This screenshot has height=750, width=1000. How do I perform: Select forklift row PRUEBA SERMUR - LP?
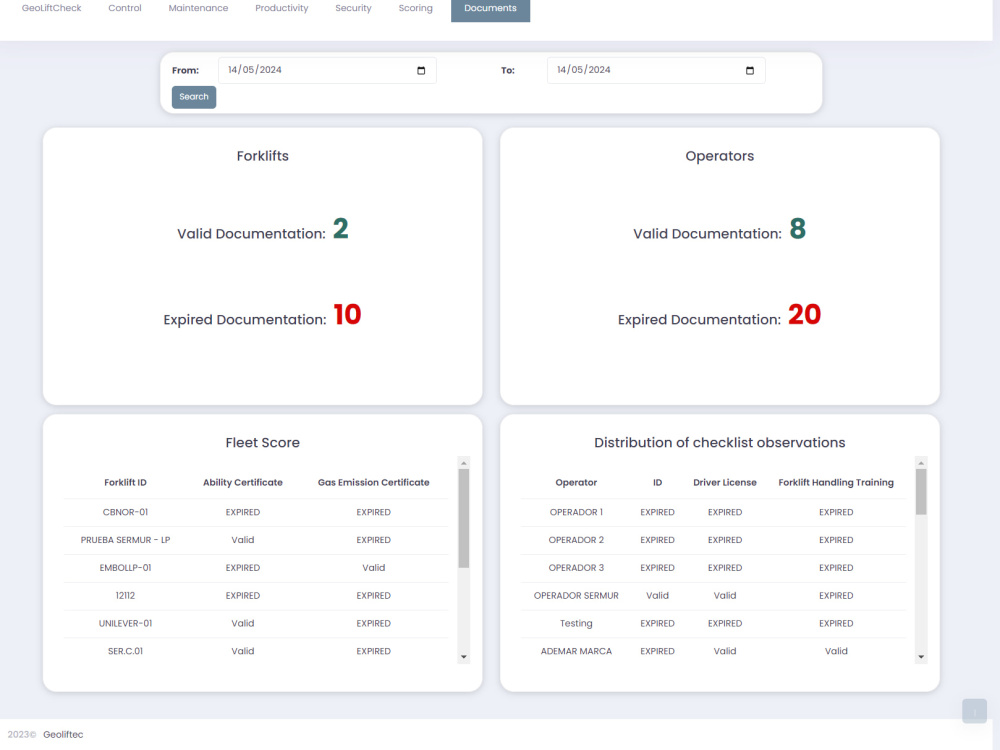[x=256, y=540]
